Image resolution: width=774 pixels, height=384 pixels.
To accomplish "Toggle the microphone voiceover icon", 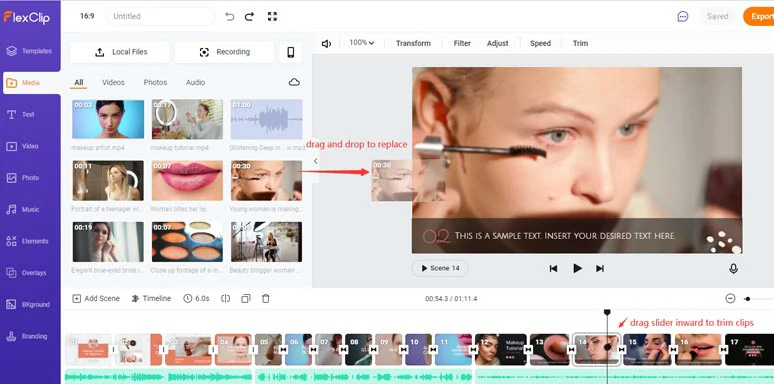I will pyautogui.click(x=734, y=269).
